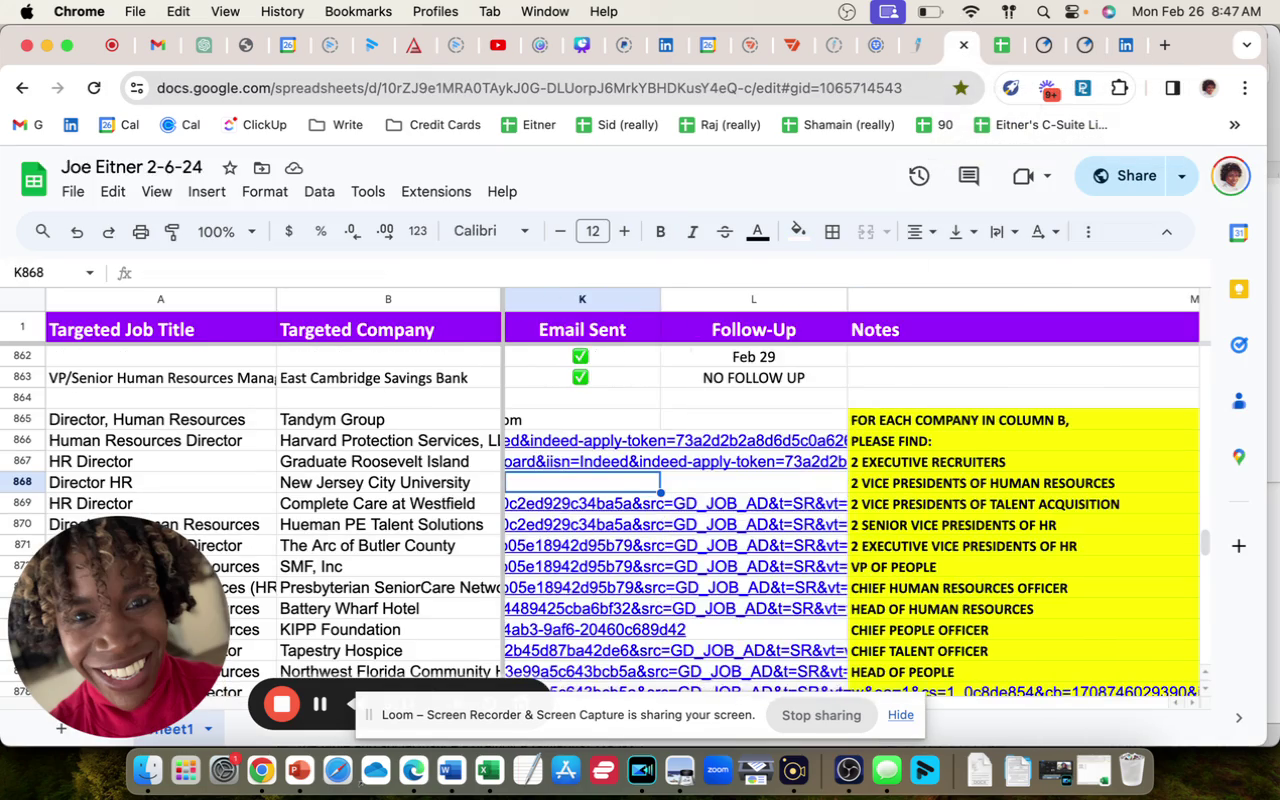Image resolution: width=1280 pixels, height=800 pixels.
Task: Open Google Calendar side panel
Action: (1239, 233)
